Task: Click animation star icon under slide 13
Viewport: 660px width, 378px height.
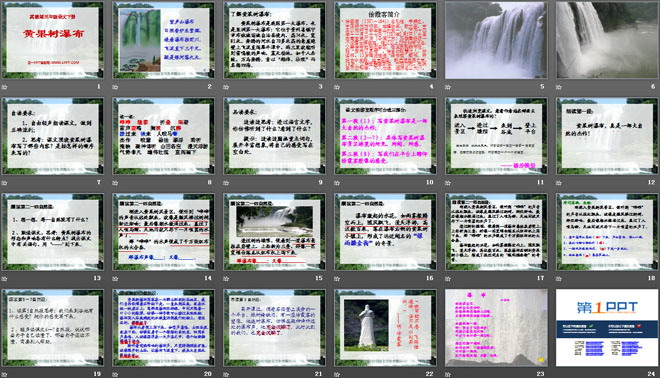Action: coord(5,278)
